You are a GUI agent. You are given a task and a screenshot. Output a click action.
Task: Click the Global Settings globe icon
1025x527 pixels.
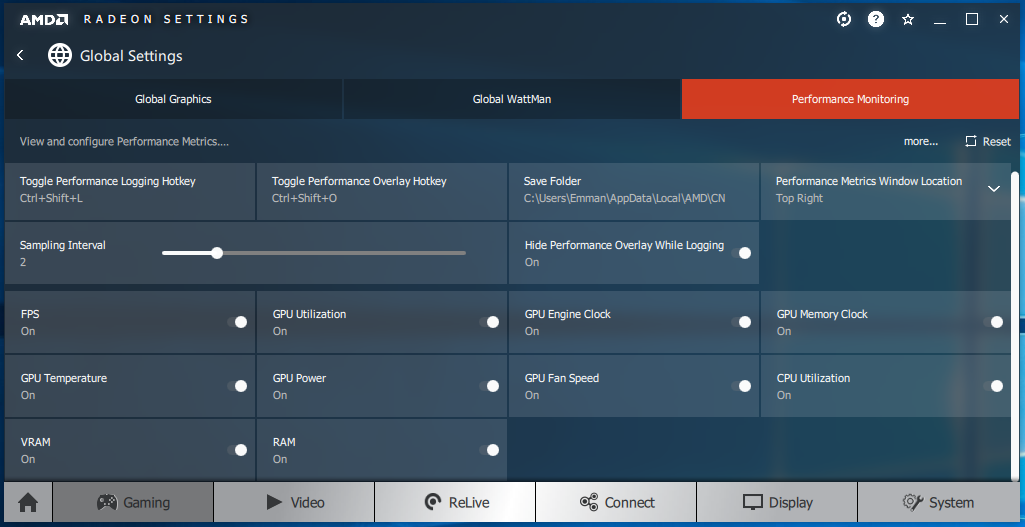tap(59, 56)
